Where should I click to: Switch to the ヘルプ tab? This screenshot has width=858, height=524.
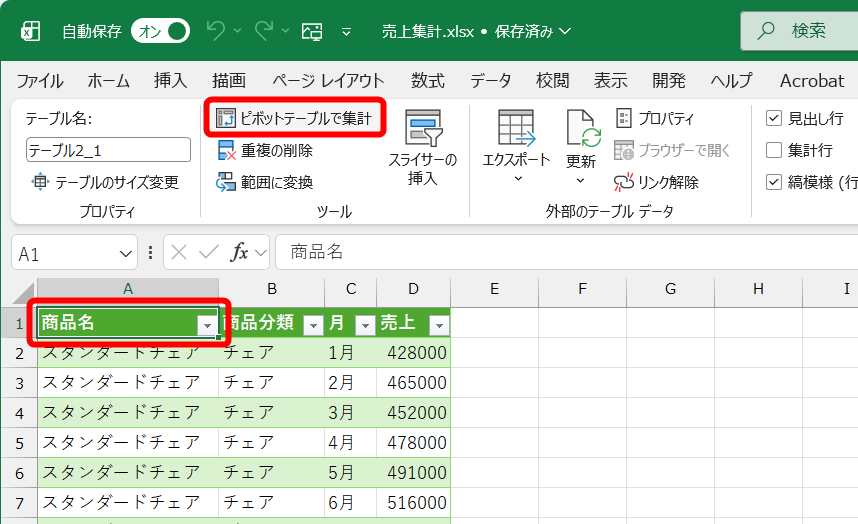[x=731, y=81]
